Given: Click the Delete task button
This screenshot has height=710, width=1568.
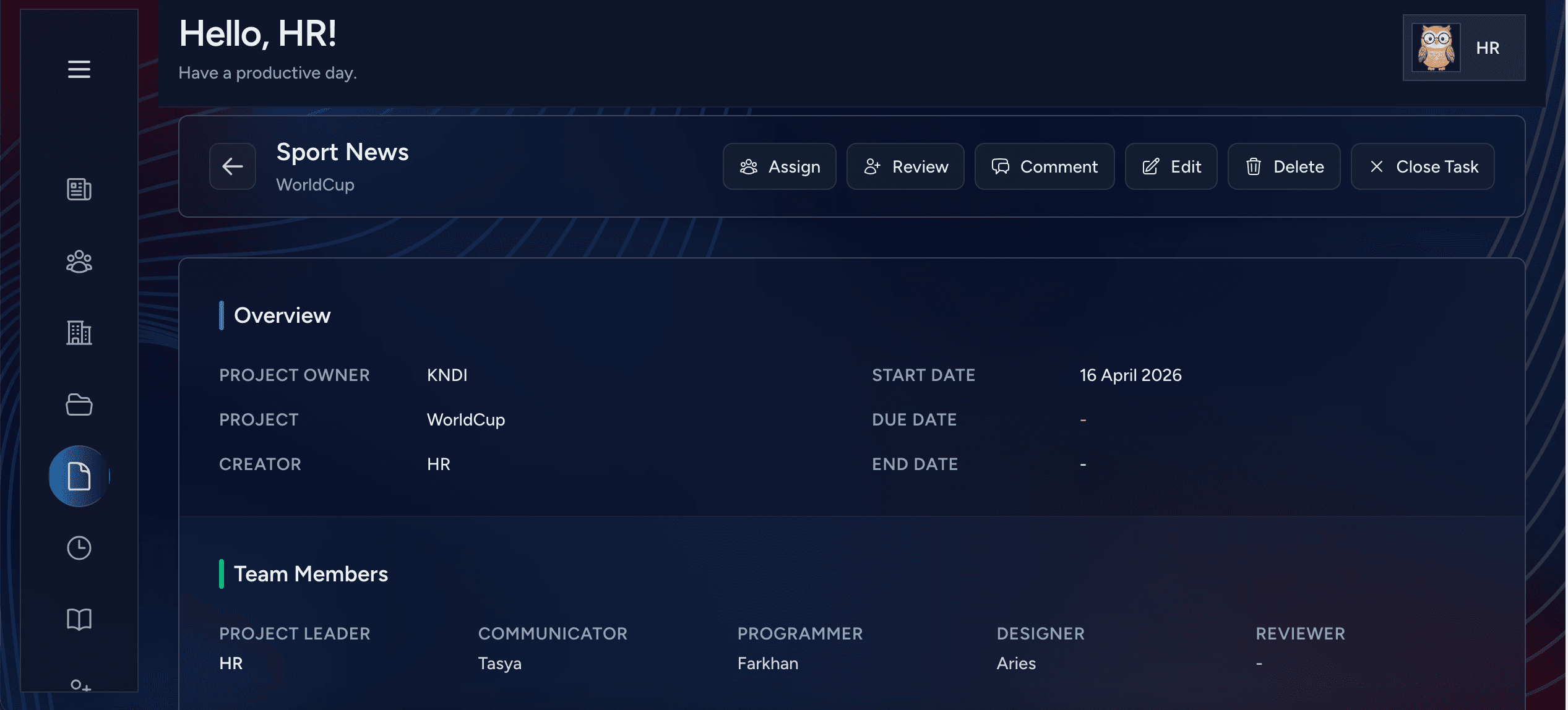Looking at the screenshot, I should pyautogui.click(x=1284, y=166).
